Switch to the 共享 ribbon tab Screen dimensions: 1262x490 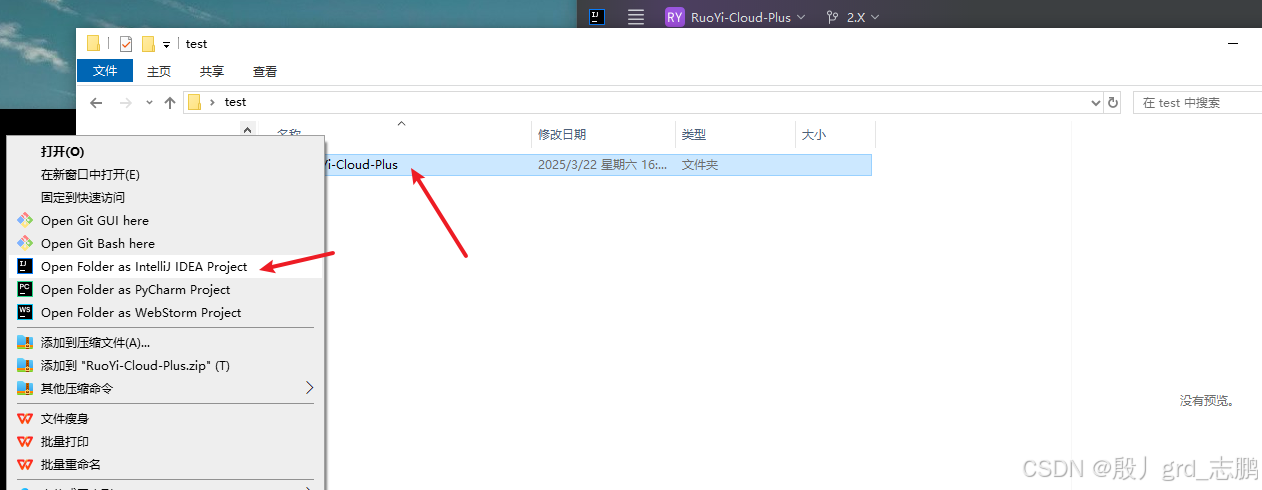[212, 71]
